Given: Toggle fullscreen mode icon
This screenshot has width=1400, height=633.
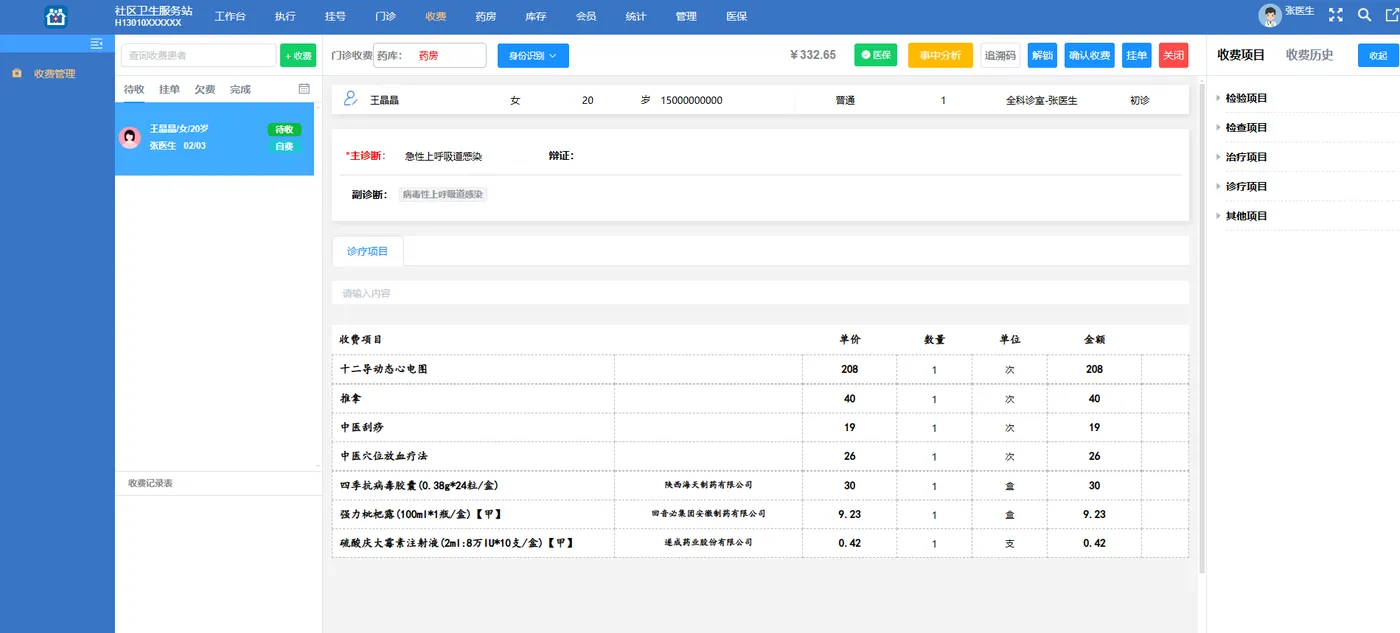Looking at the screenshot, I should click(x=1336, y=15).
